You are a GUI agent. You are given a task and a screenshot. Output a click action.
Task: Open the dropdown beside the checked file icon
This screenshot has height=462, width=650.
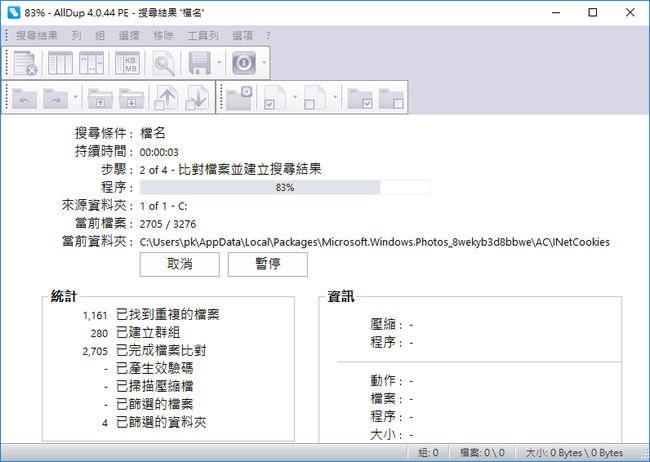pos(295,98)
